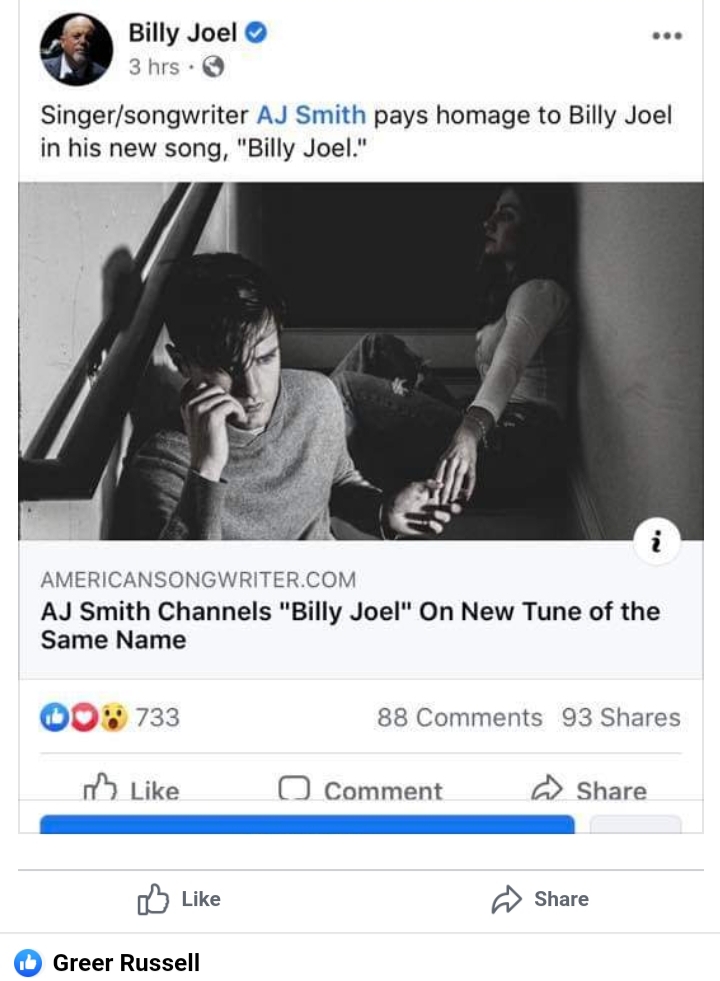This screenshot has width=720, height=981.
Task: Click Comment on the embedded post
Action: pyautogui.click(x=360, y=789)
